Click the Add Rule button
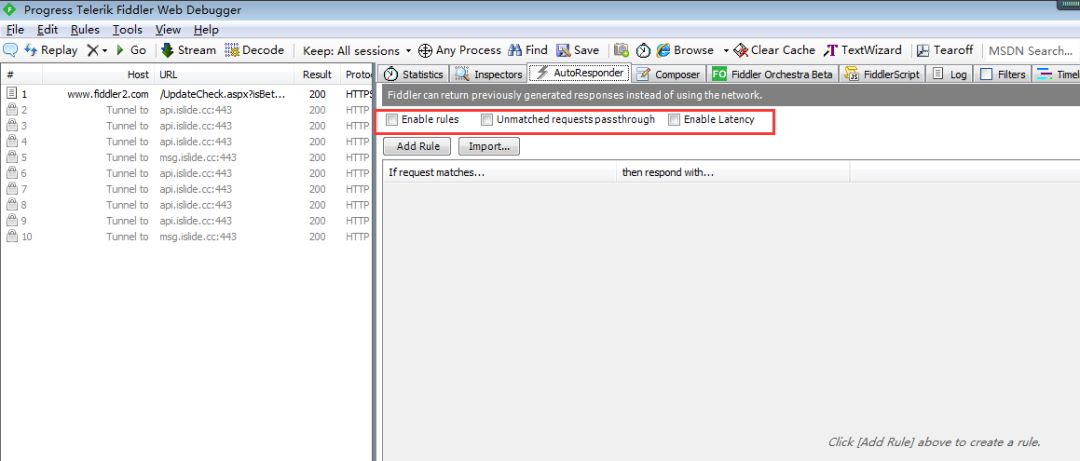This screenshot has height=461, width=1080. [418, 146]
